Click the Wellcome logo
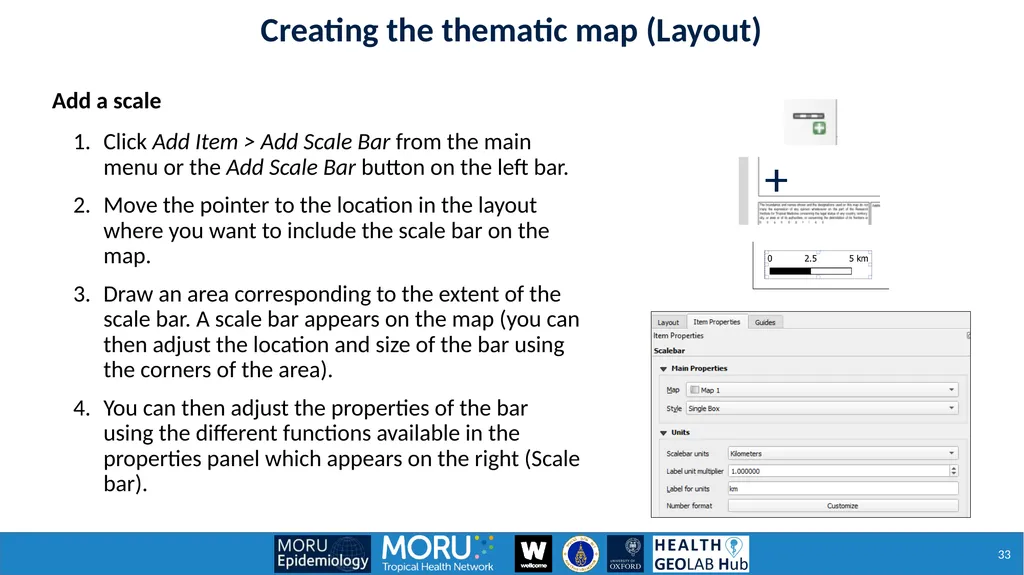The height and width of the screenshot is (575, 1024). [534, 553]
